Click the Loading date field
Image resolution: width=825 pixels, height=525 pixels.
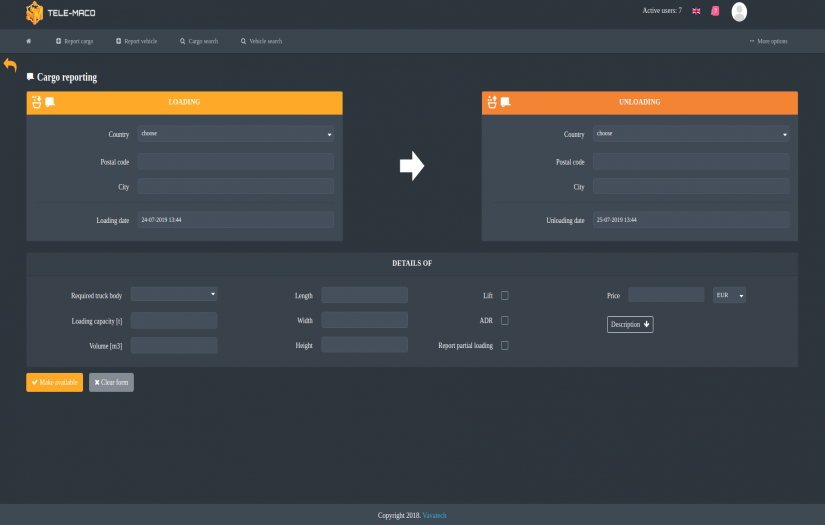pos(236,220)
